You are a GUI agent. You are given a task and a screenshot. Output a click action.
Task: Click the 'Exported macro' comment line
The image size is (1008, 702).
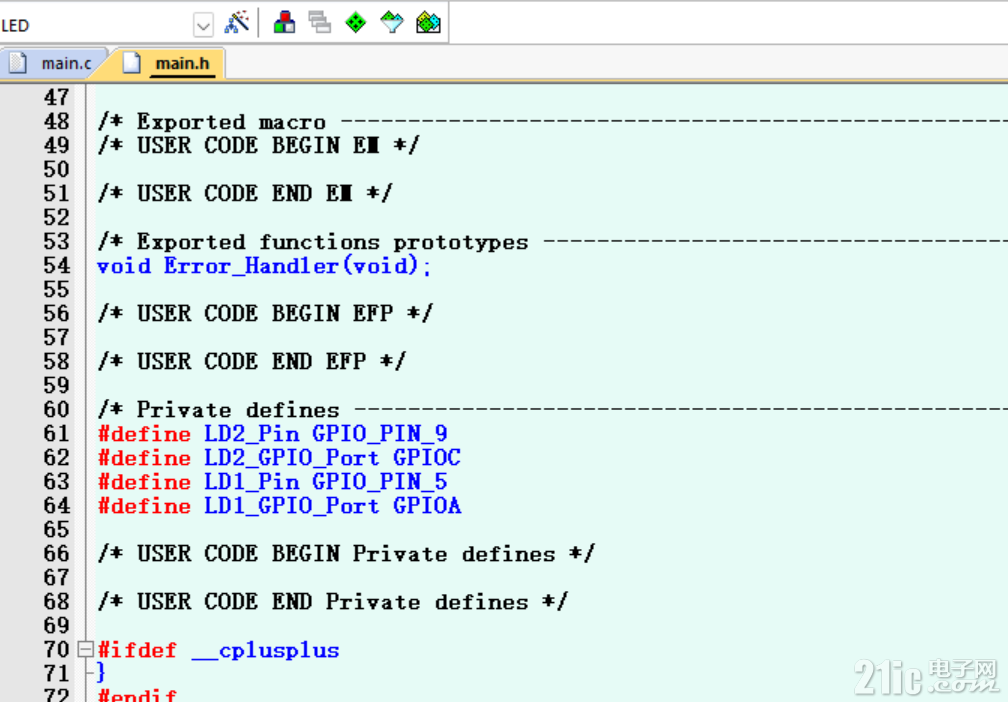tap(552, 122)
